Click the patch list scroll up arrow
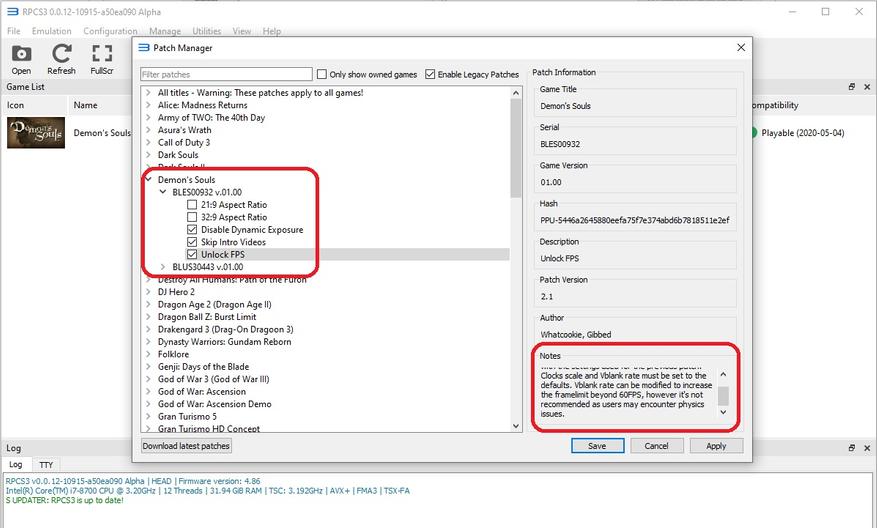This screenshot has width=877, height=528. tap(516, 93)
